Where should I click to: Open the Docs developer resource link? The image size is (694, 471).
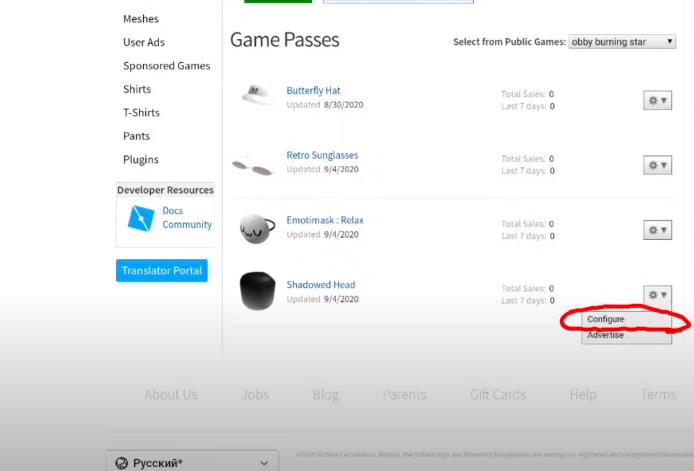point(173,210)
